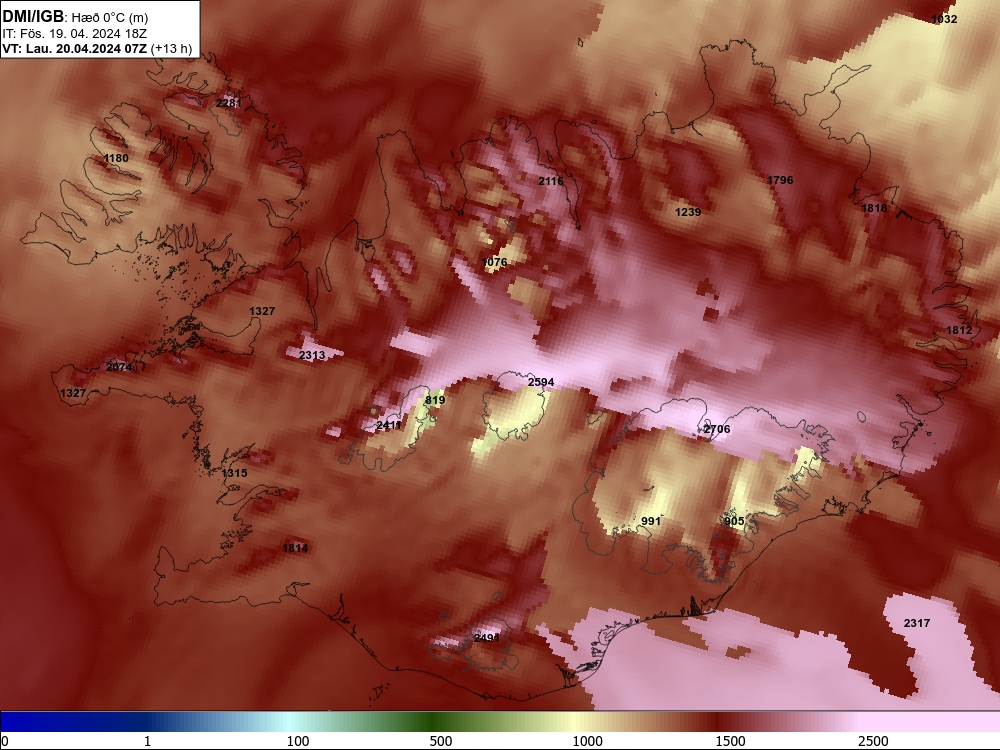1000x750 pixels.
Task: Click the 991 value on the map
Action: tap(651, 521)
